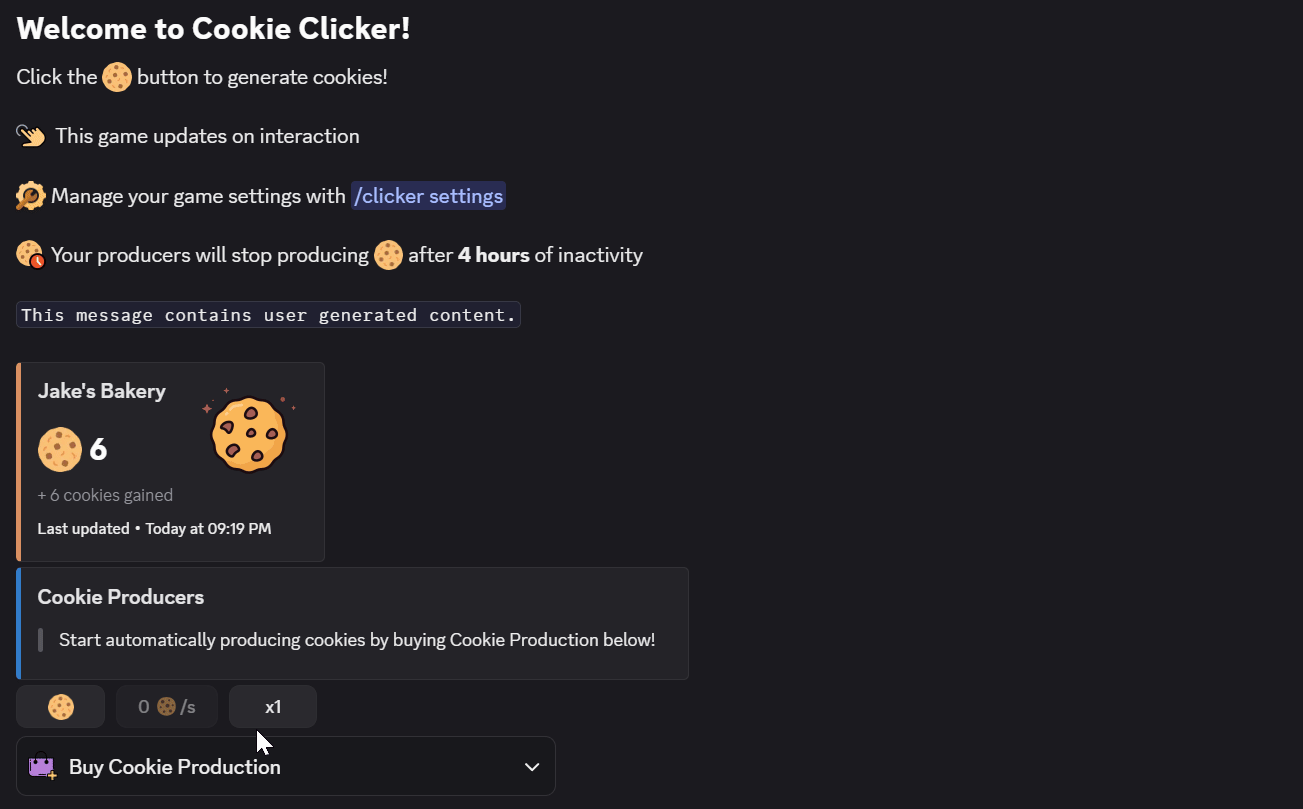The height and width of the screenshot is (809, 1303).
Task: Click the cookie with clock emoji
Action: pyautogui.click(x=30, y=255)
